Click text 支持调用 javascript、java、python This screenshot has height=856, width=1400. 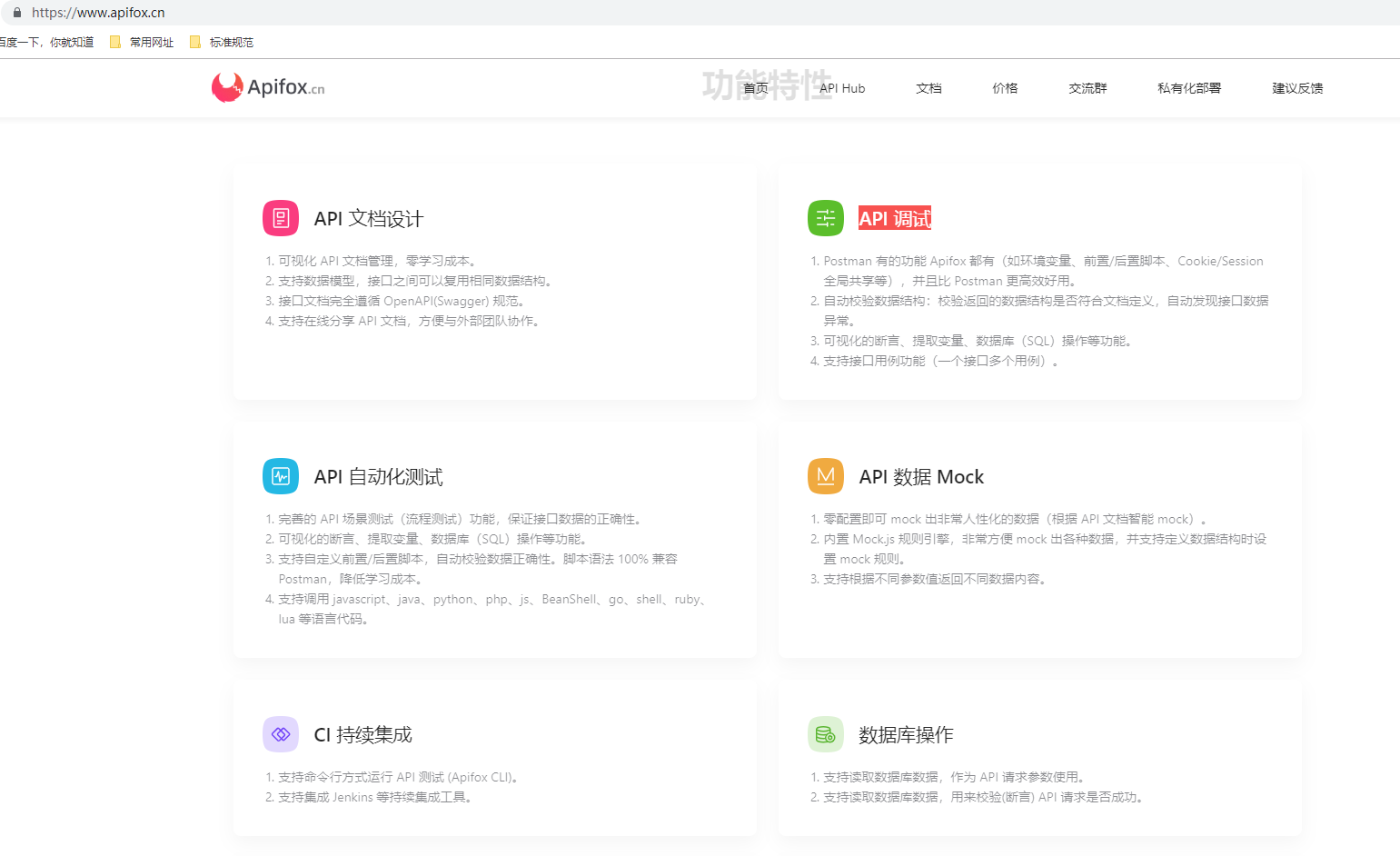coord(375,599)
